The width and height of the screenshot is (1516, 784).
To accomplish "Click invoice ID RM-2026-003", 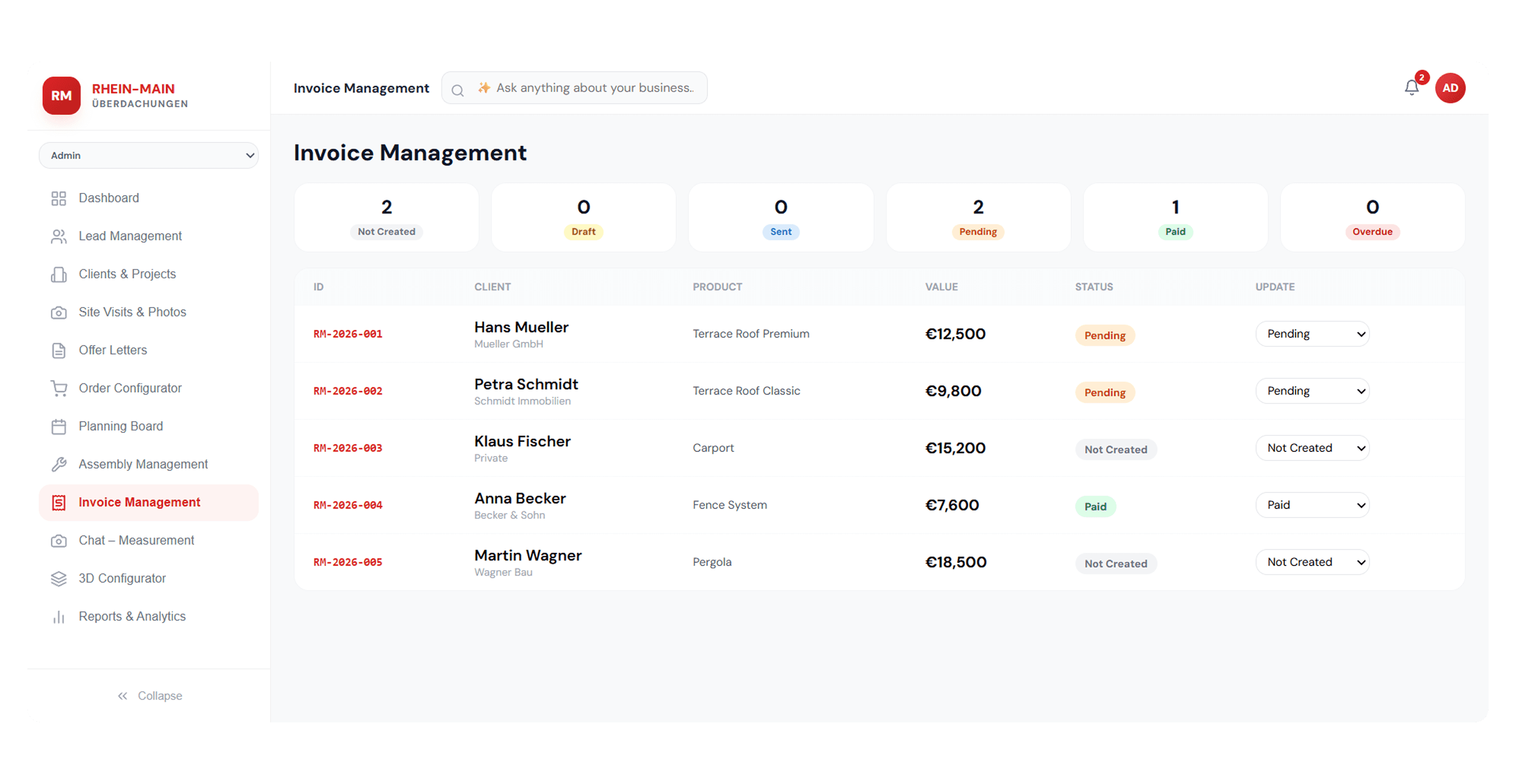I will (347, 448).
